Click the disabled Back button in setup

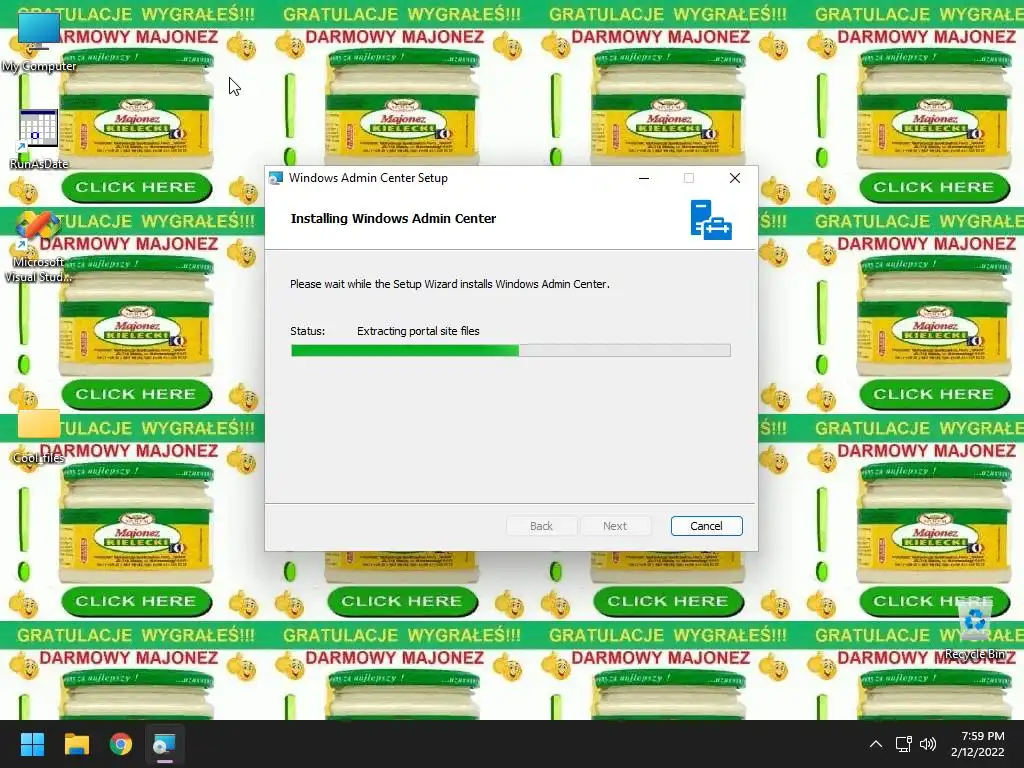coord(541,526)
